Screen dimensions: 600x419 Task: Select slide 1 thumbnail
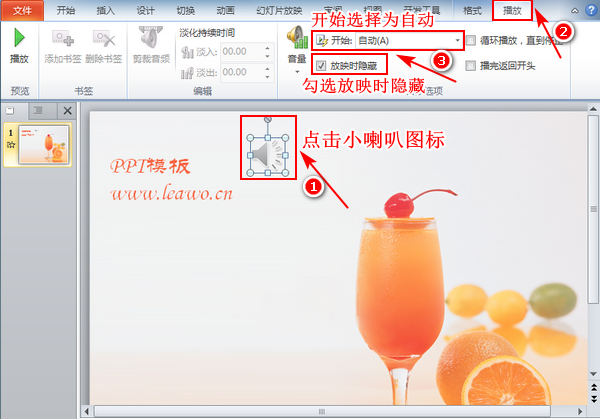[x=44, y=145]
